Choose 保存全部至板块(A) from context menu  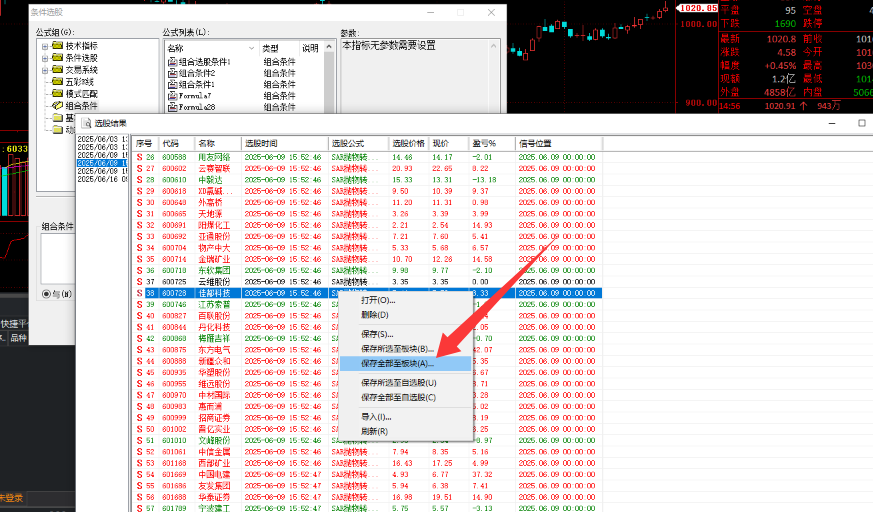(x=397, y=363)
